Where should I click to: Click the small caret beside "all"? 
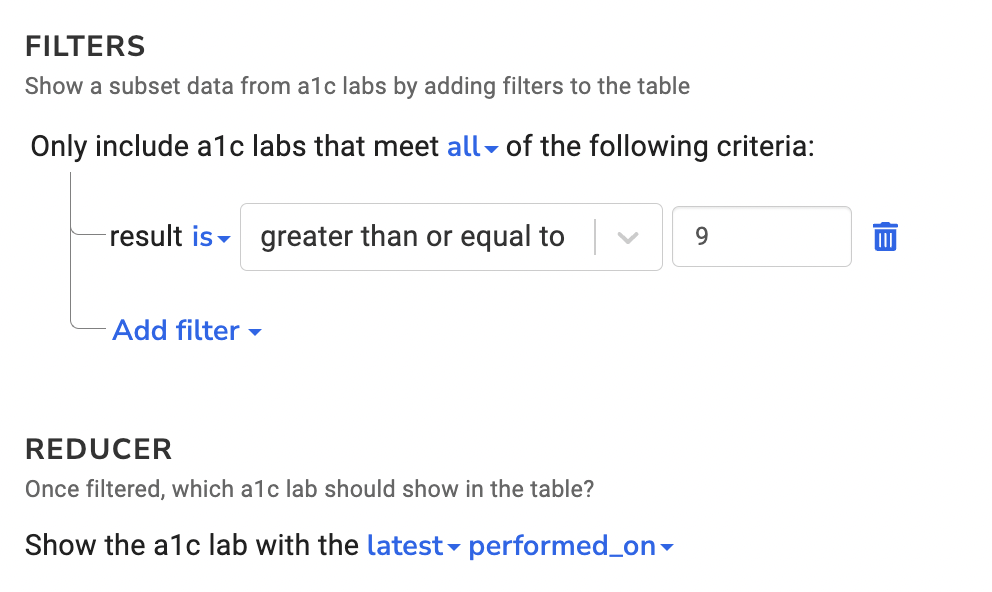click(x=491, y=150)
